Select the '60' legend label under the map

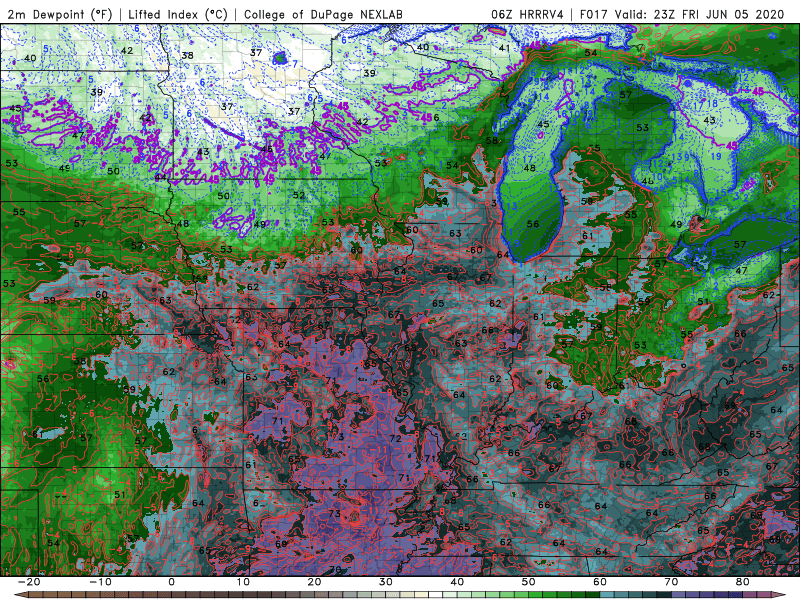(600, 582)
